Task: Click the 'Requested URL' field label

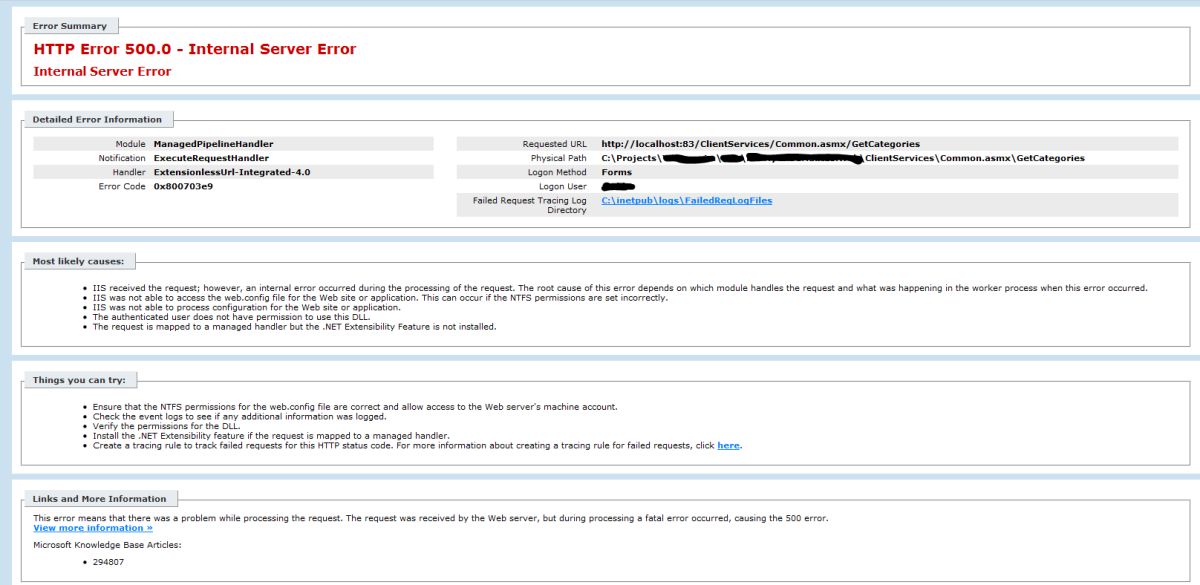Action: click(554, 144)
